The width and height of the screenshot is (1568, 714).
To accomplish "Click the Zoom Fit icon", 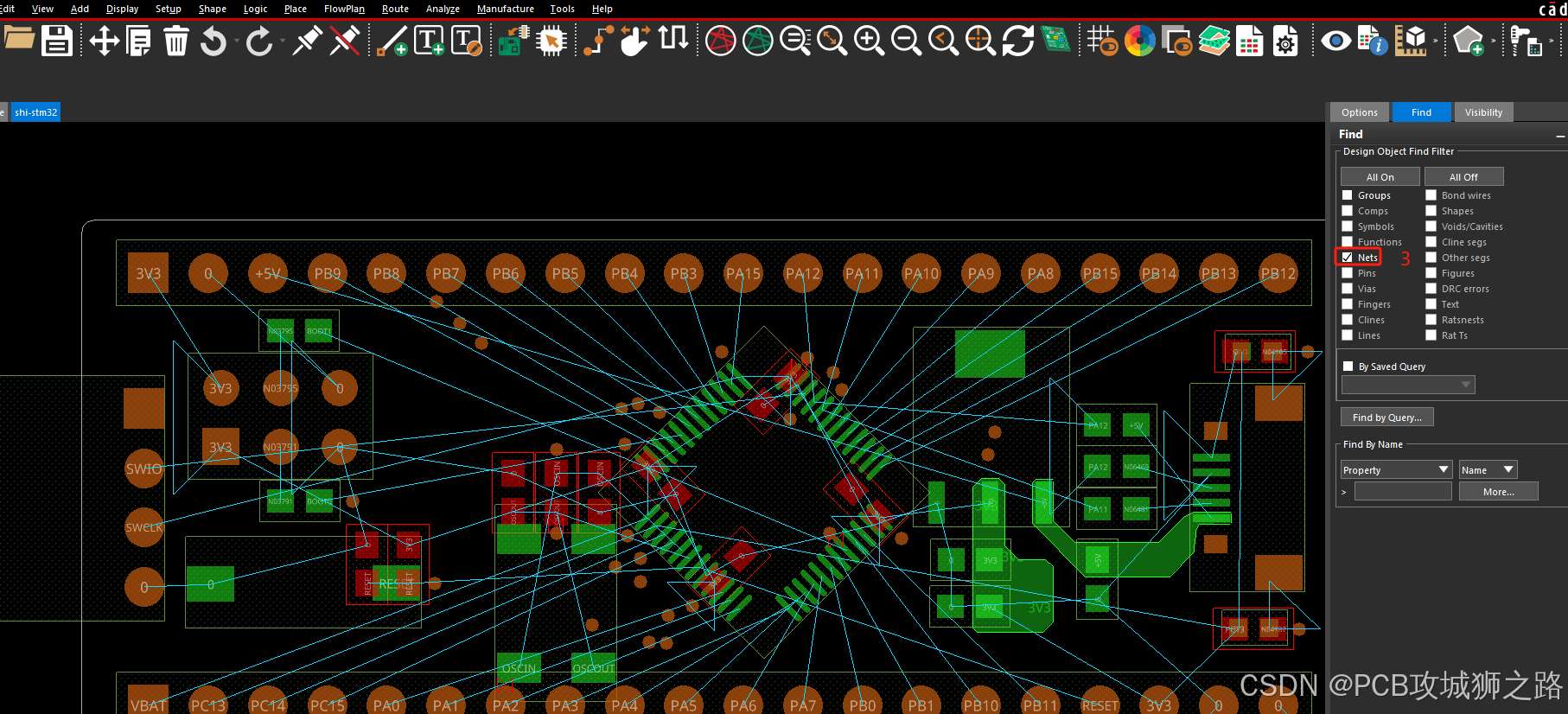I will (832, 41).
